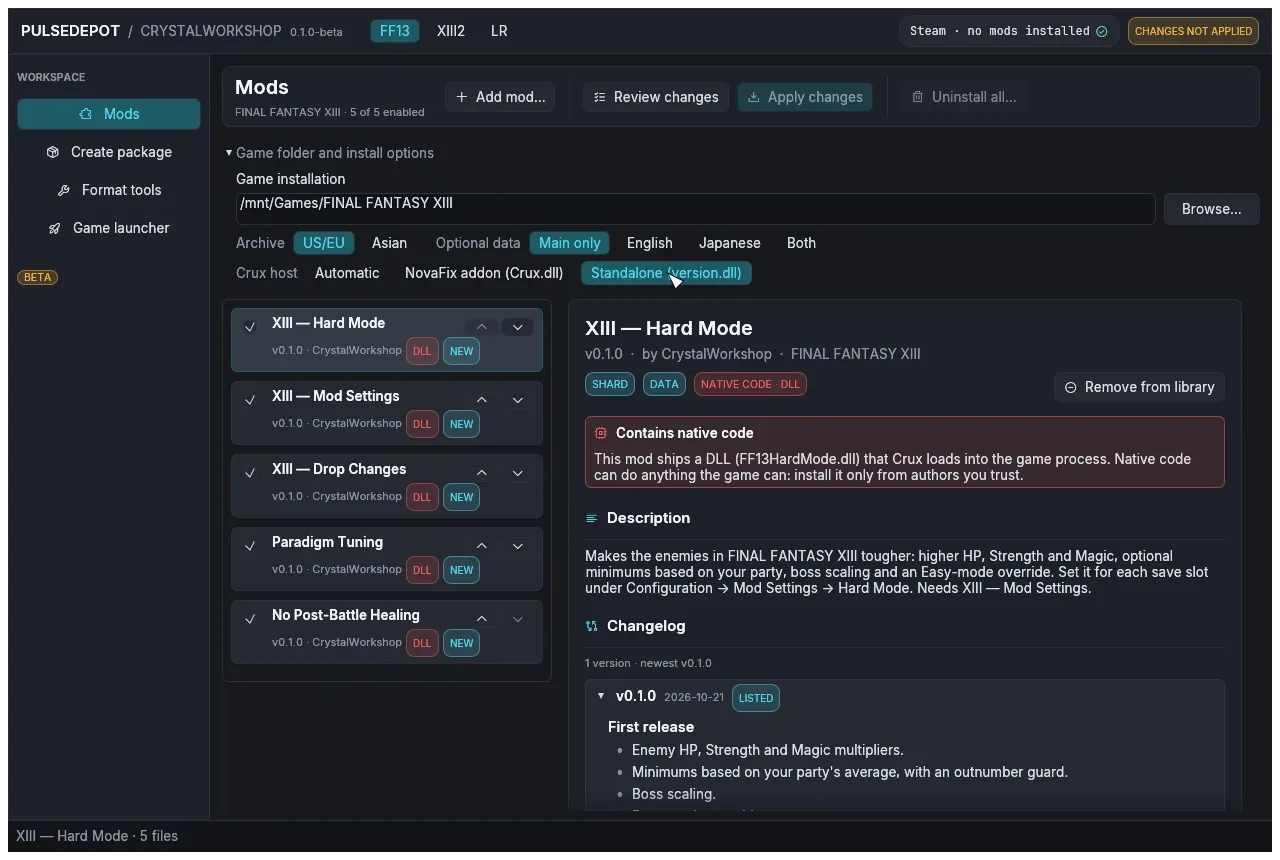
Task: Click the Steam no mods installed status
Action: pos(1008,31)
